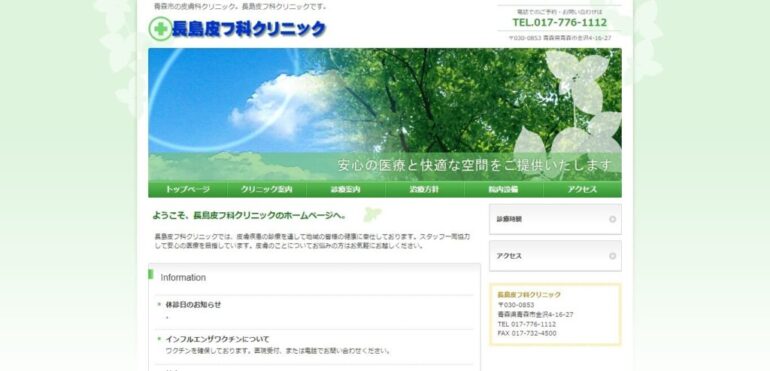Click the green cross logo icon
This screenshot has height=371, width=770.
160,29
